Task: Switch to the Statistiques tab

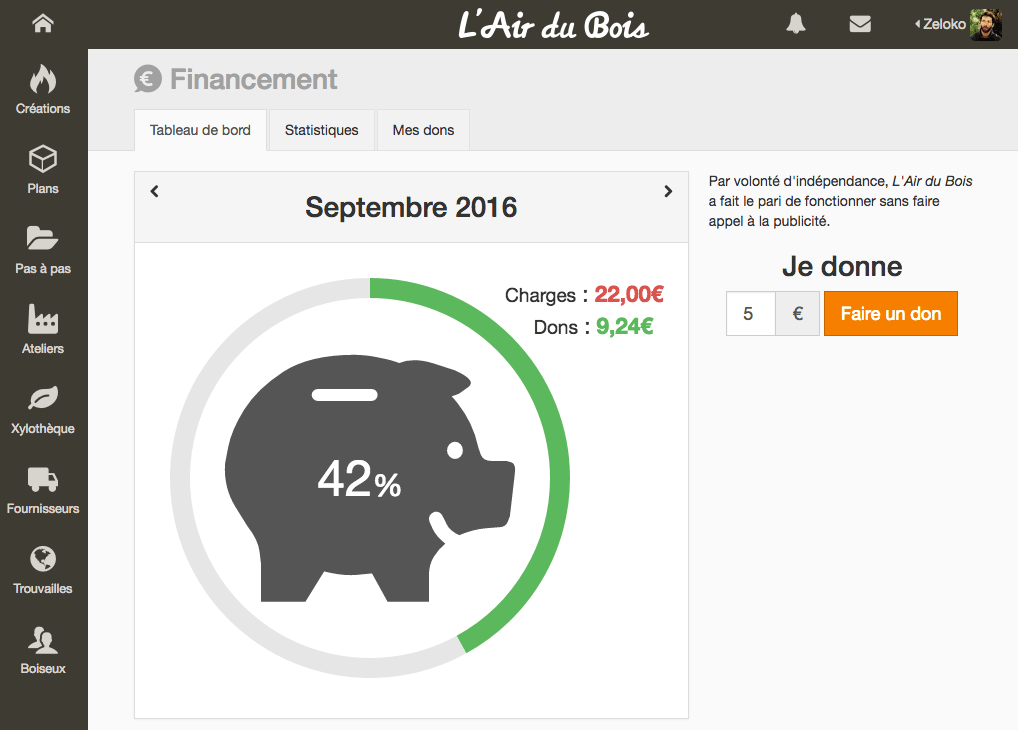Action: tap(321, 130)
